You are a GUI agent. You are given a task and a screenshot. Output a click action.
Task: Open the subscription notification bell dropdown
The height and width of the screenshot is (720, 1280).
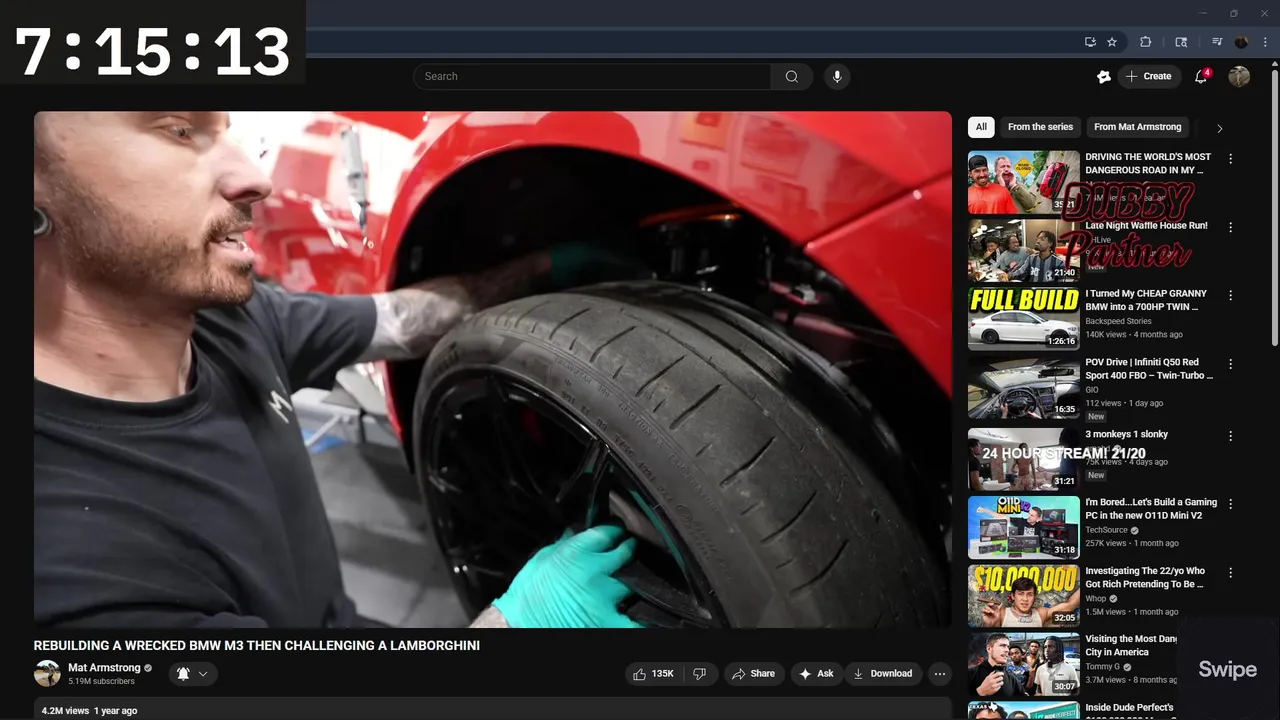[x=193, y=674]
